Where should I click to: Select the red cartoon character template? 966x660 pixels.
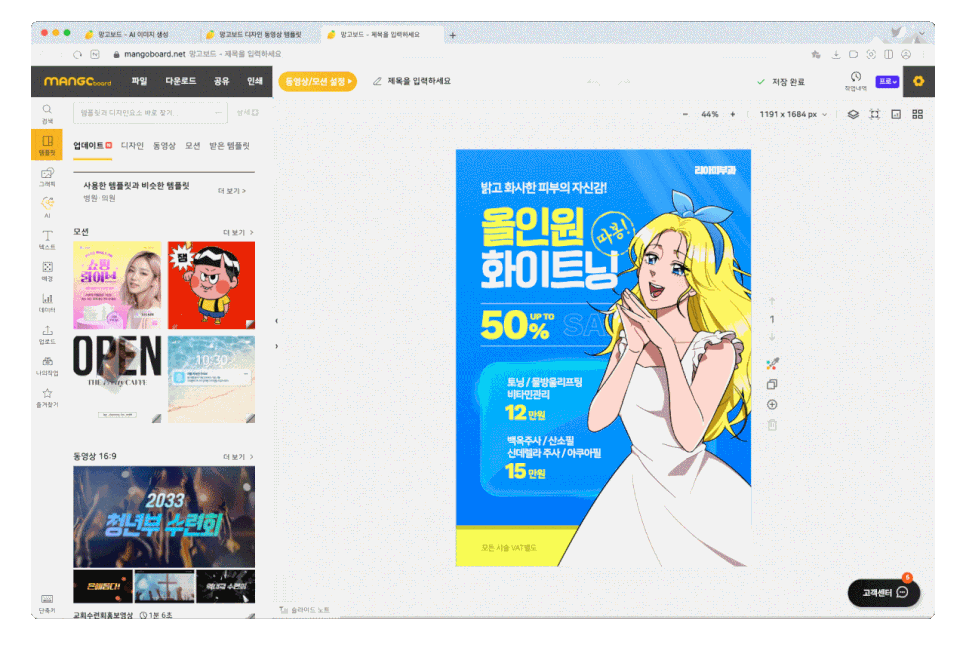click(211, 285)
